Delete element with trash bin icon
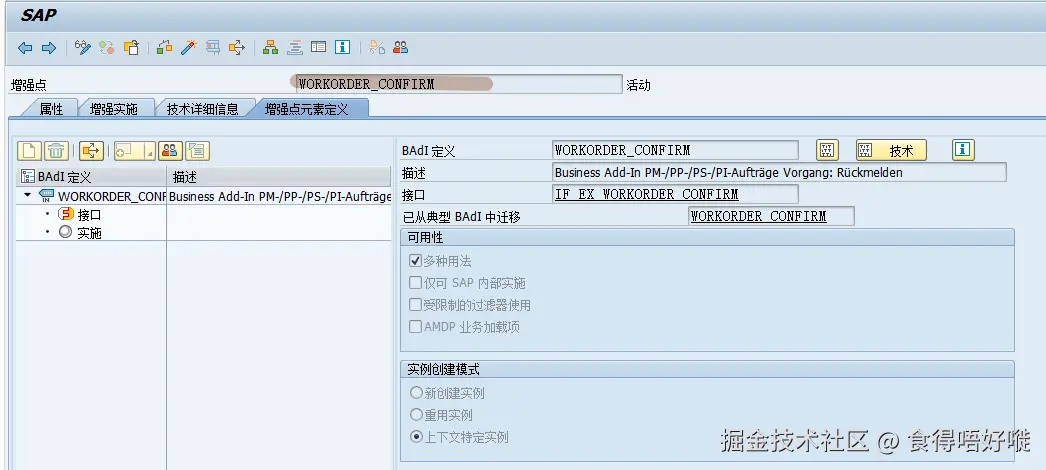1046x470 pixels. [57, 151]
